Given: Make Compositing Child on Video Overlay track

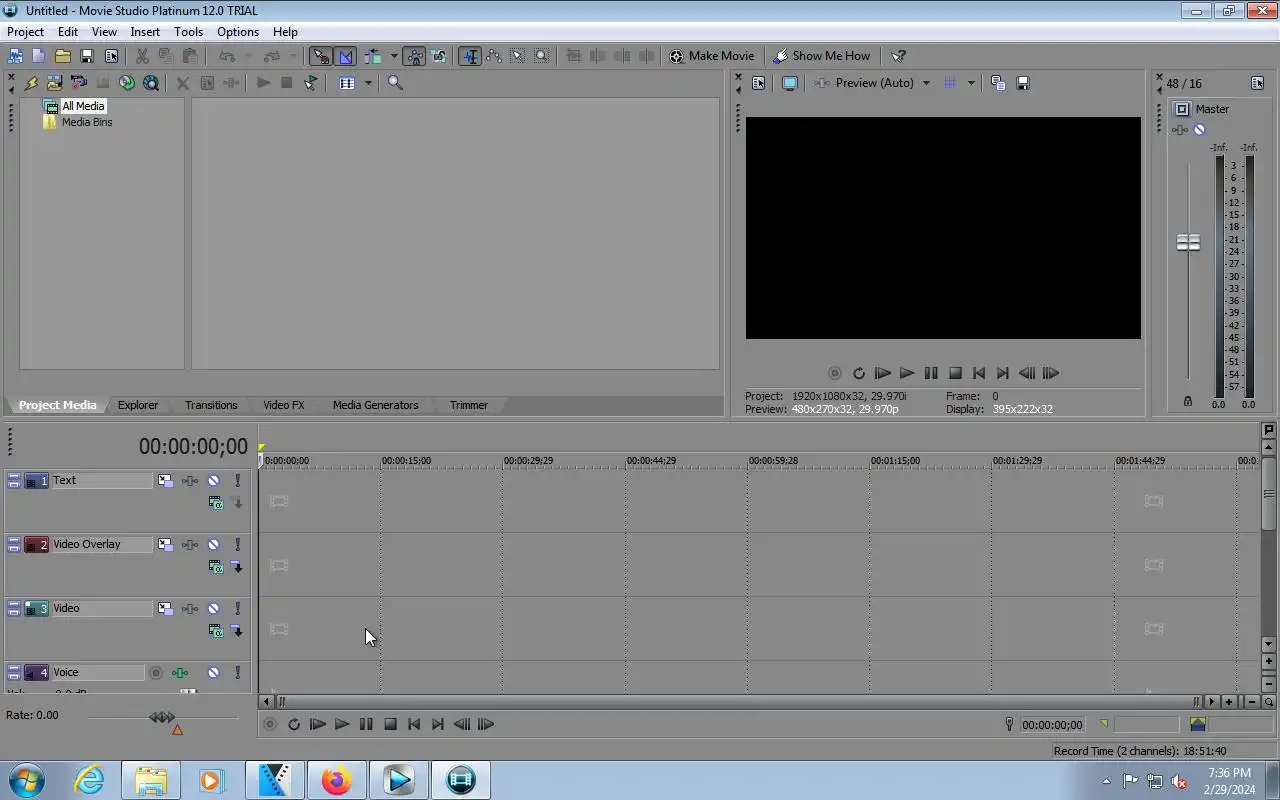Looking at the screenshot, I should (x=238, y=567).
